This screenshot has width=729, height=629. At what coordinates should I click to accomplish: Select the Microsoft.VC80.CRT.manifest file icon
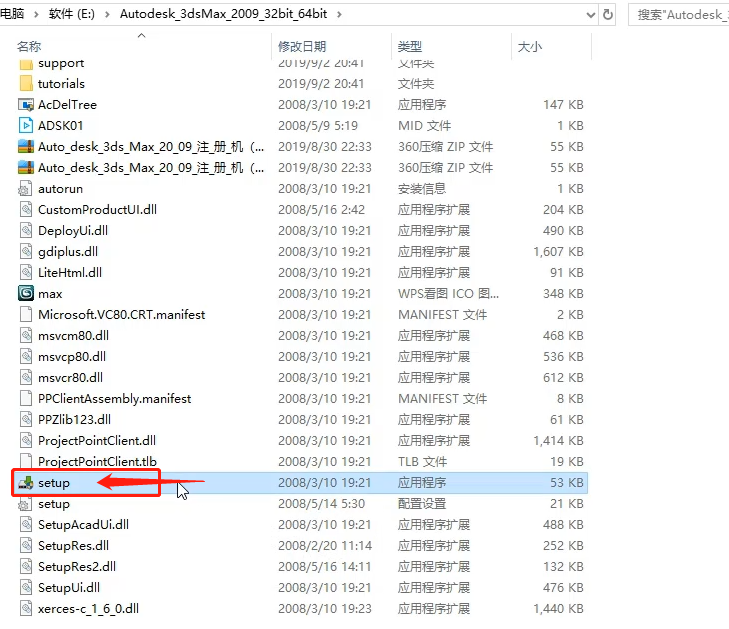click(26, 315)
